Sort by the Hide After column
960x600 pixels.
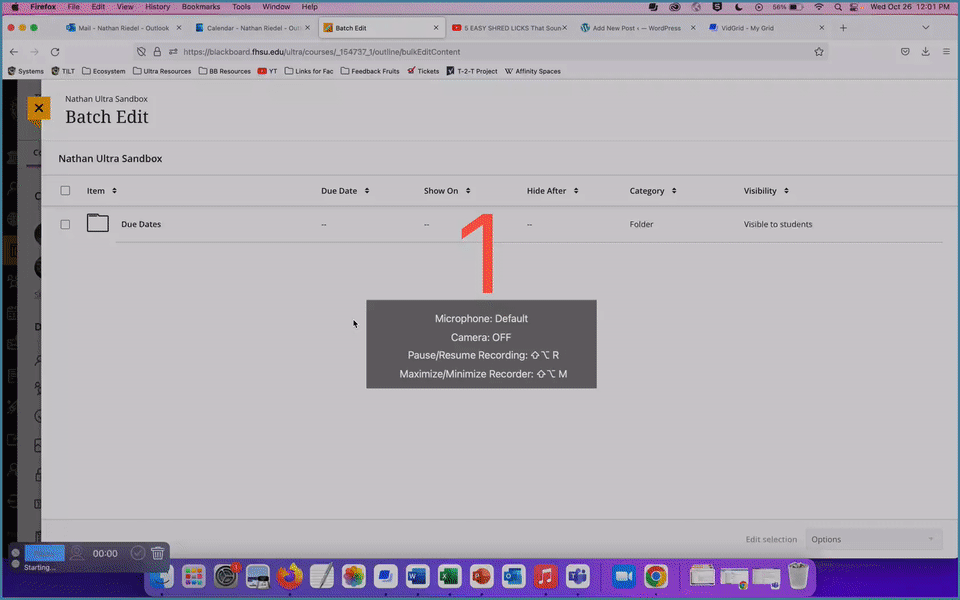click(552, 190)
